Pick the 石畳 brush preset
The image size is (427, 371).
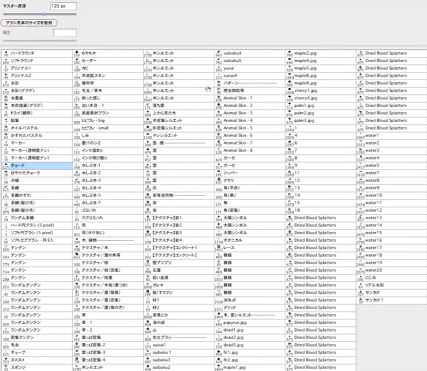(179, 270)
